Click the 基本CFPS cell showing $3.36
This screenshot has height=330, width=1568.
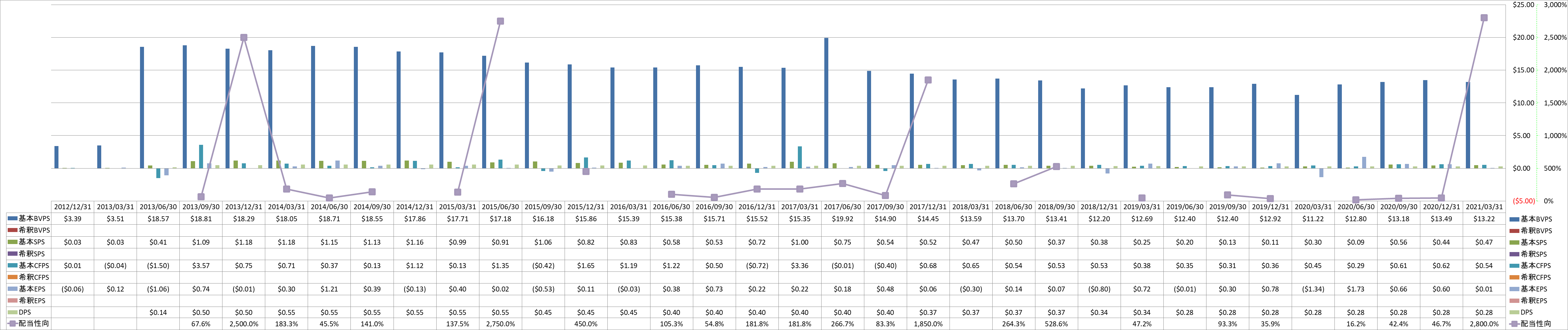800,265
